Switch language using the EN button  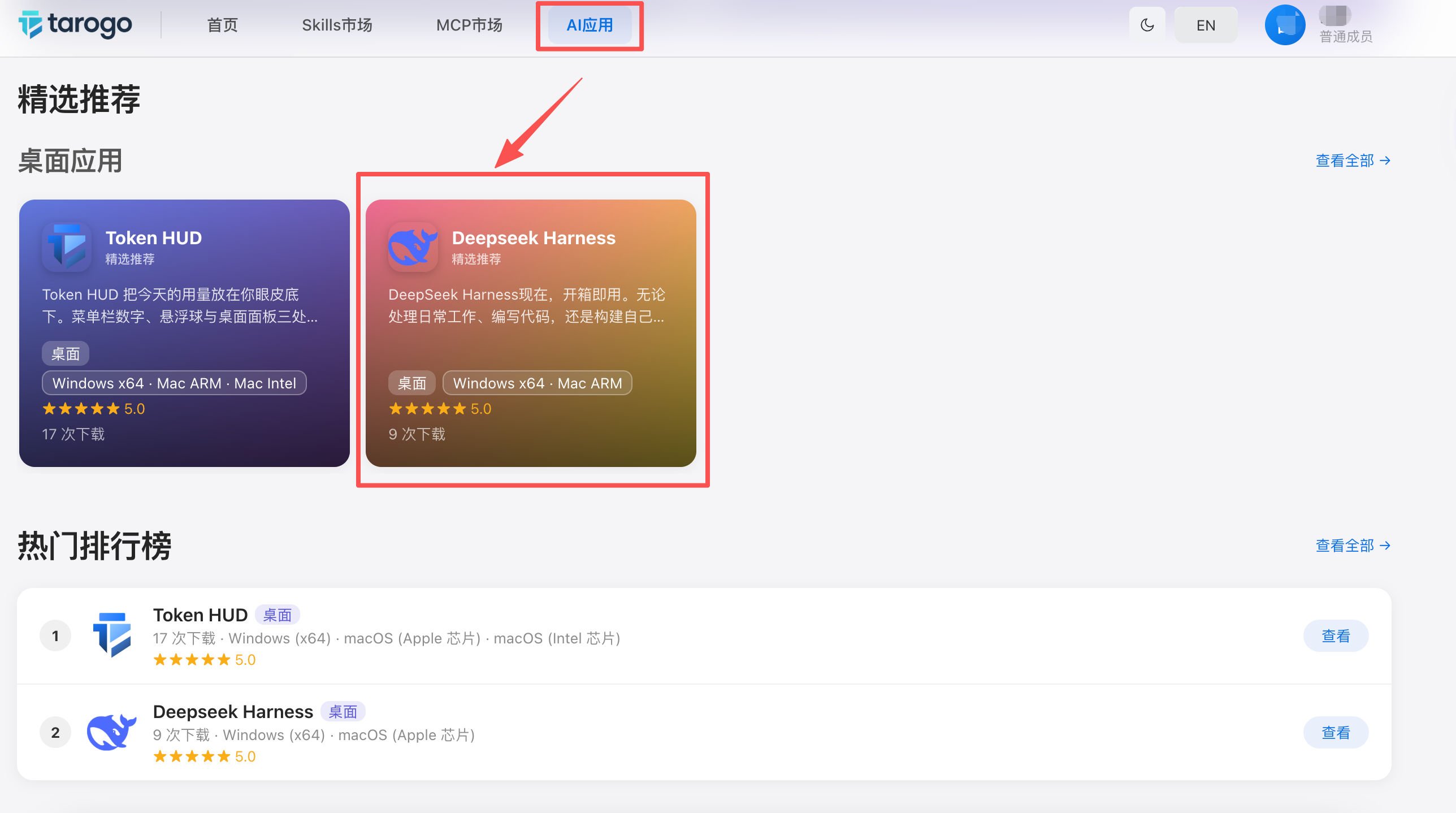point(1206,25)
